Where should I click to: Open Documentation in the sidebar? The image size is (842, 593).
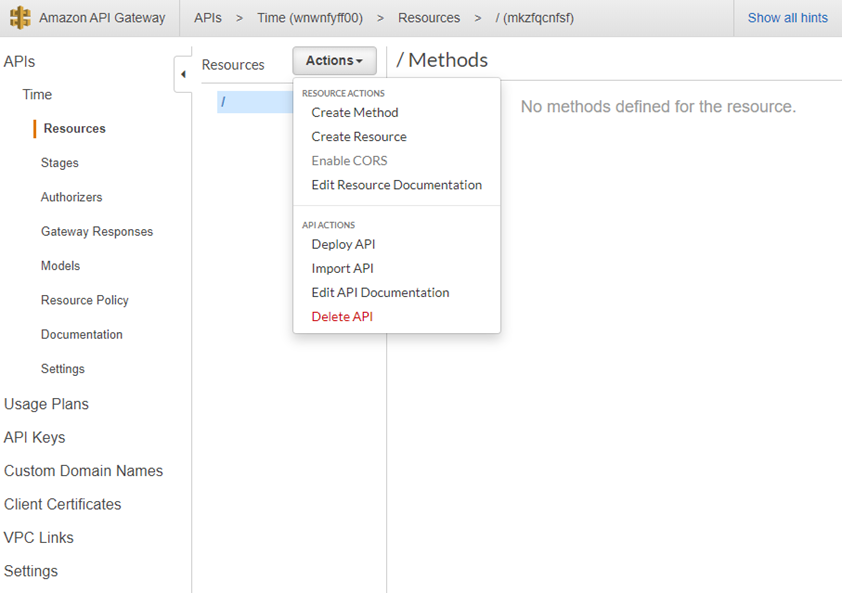click(82, 335)
